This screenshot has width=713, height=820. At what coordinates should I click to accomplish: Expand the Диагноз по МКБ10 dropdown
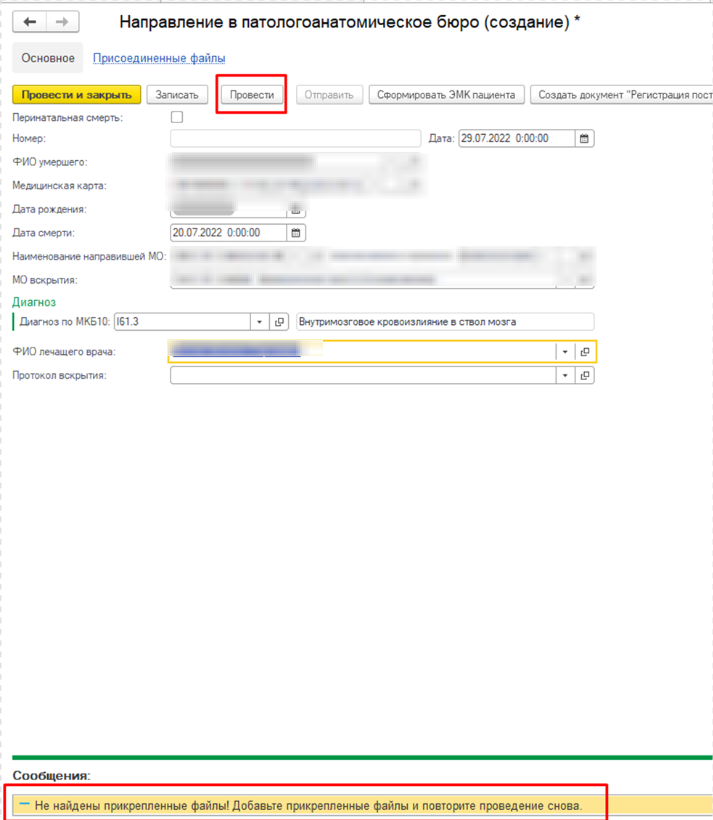click(259, 322)
